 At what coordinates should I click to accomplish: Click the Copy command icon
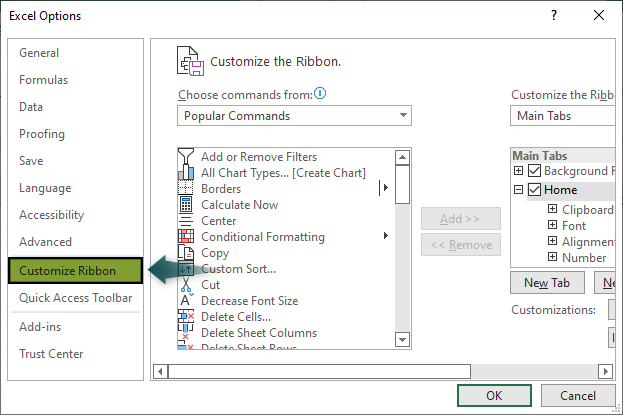[x=186, y=252]
